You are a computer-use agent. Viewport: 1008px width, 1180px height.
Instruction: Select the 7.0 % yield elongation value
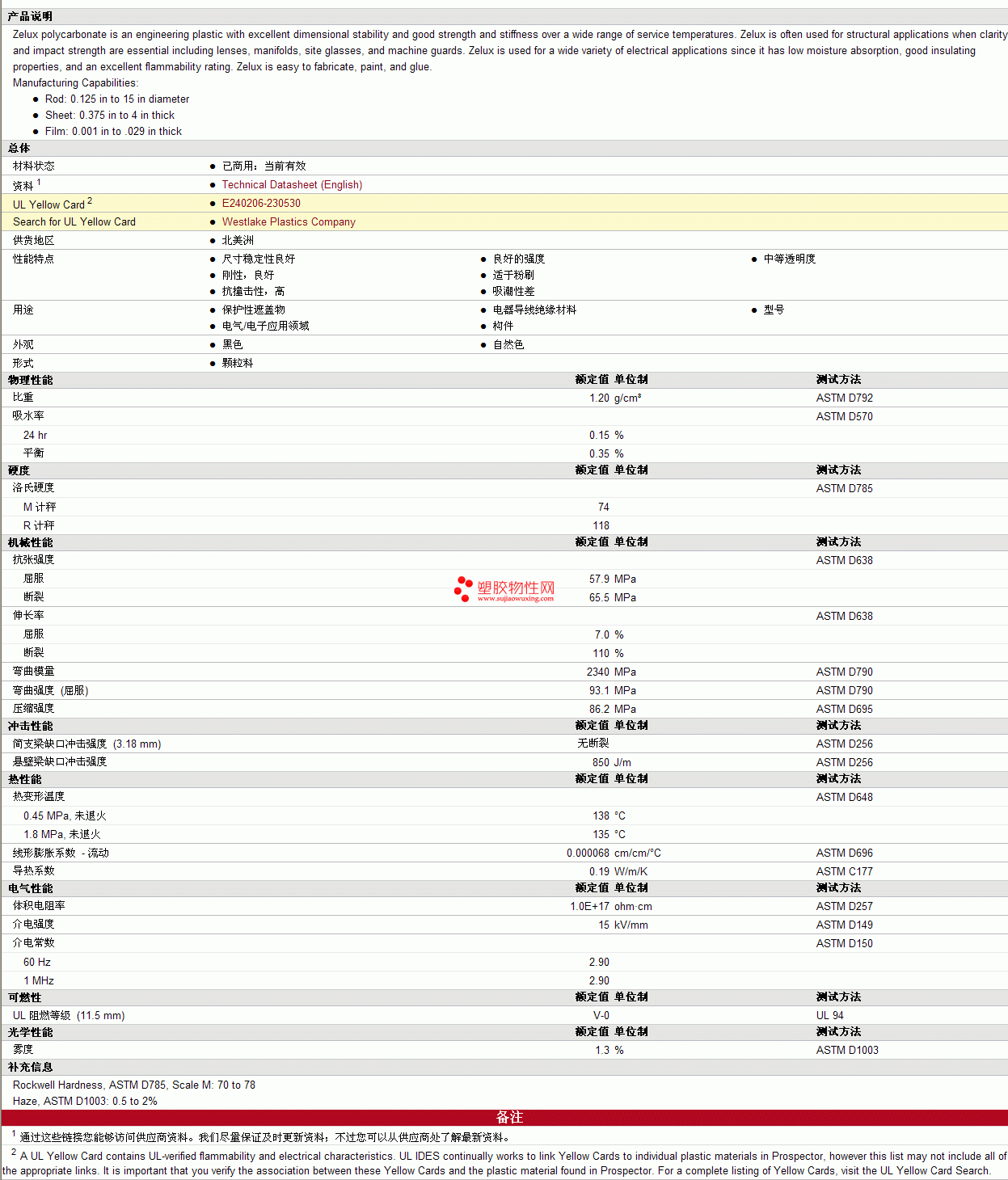coord(609,634)
